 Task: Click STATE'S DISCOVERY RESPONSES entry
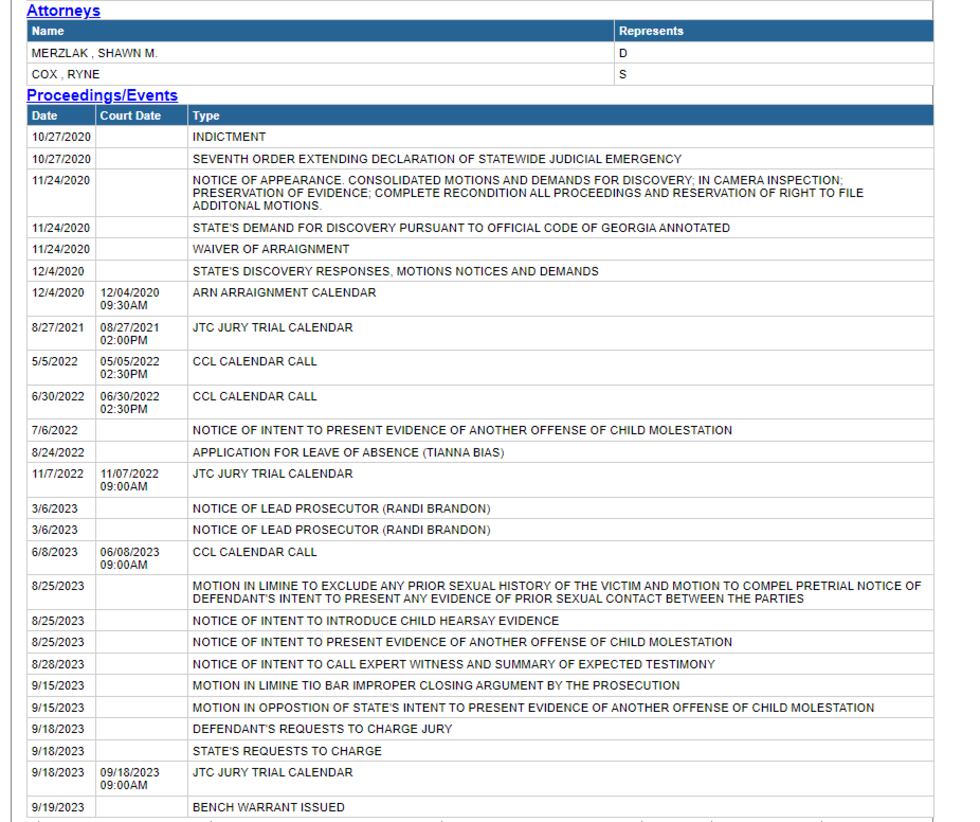tap(396, 271)
